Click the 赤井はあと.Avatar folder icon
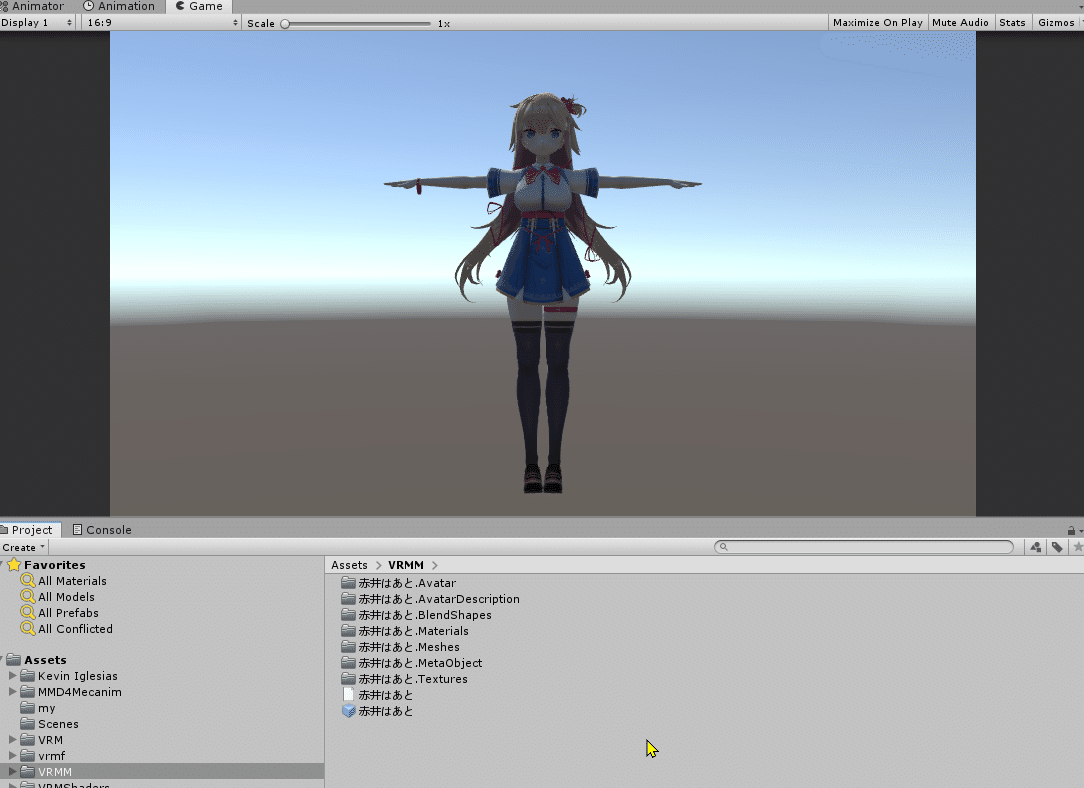The image size is (1084, 788). [348, 583]
